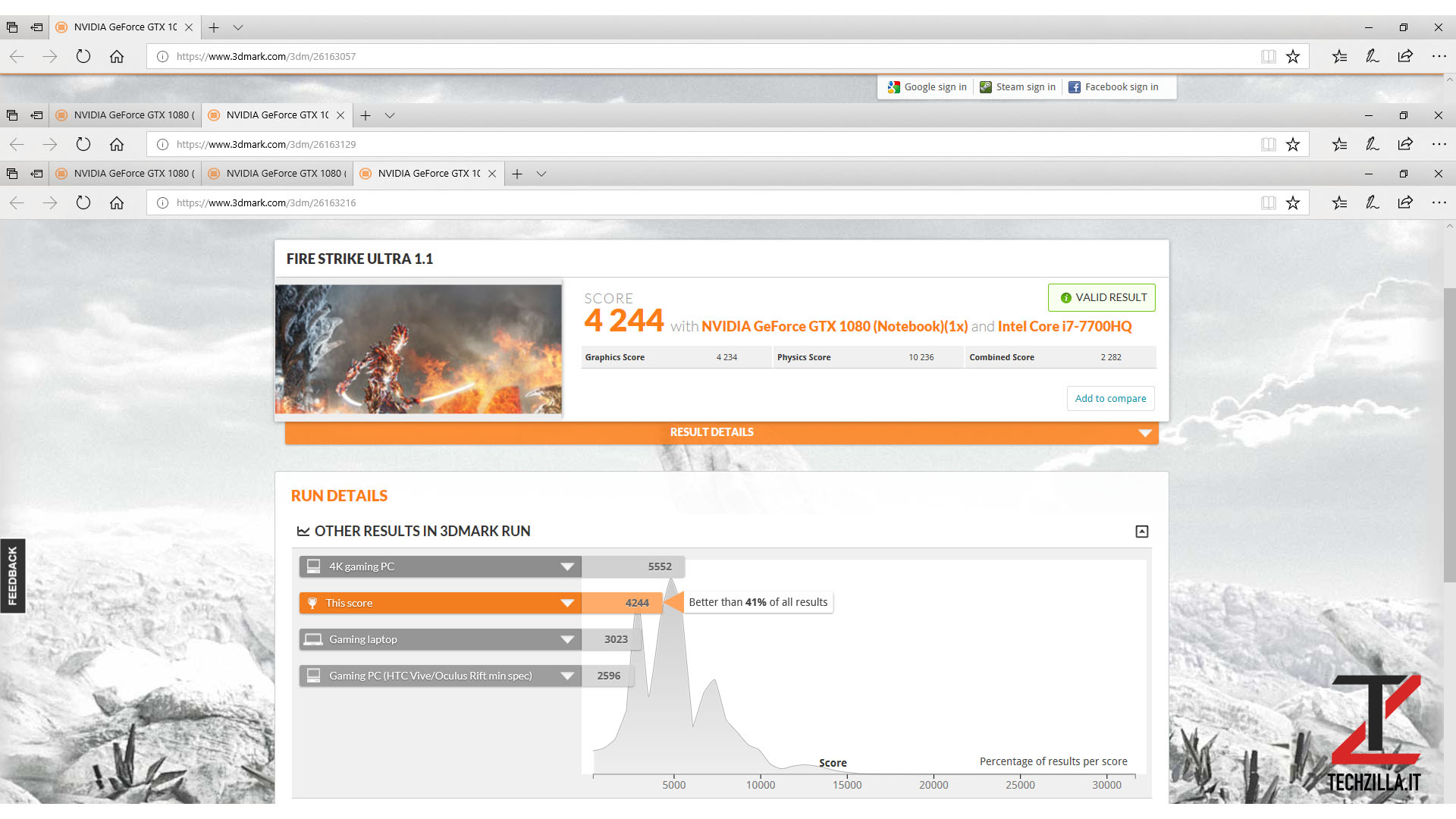The image size is (1456, 819).
Task: Close the active tab in the 26163216 window
Action: 492,174
